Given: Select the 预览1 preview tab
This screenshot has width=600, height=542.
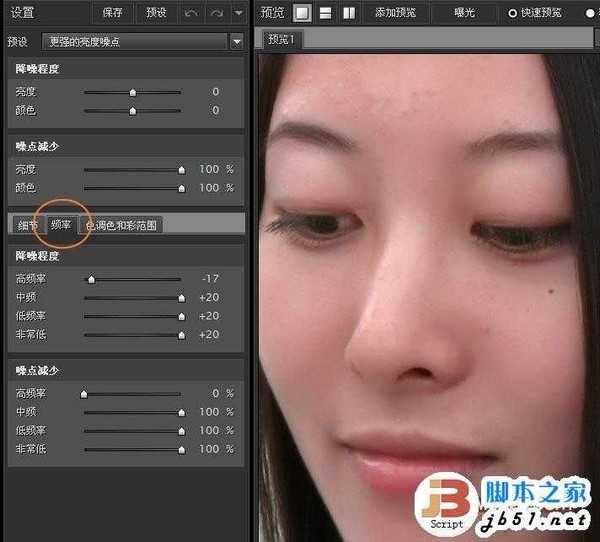Looking at the screenshot, I should [285, 40].
